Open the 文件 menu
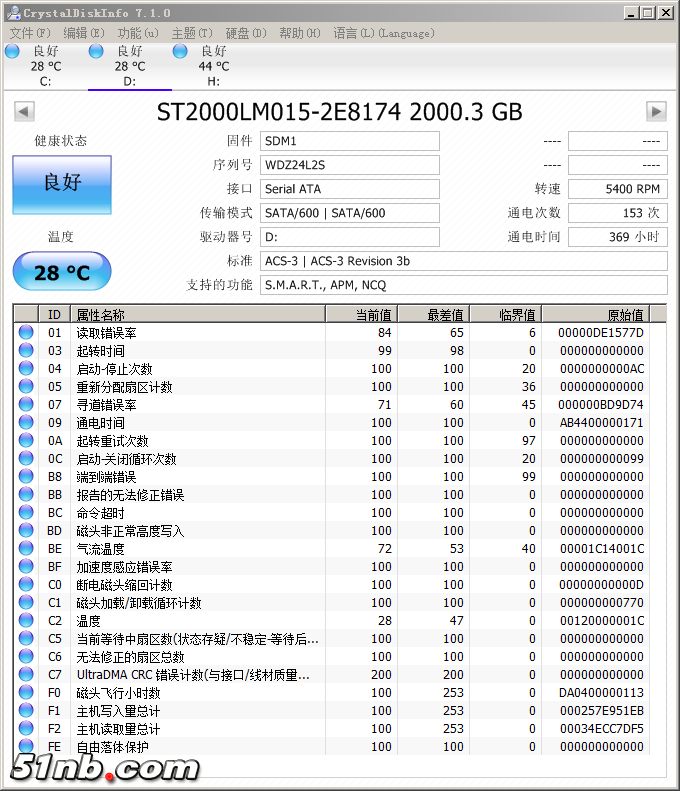 (29, 33)
